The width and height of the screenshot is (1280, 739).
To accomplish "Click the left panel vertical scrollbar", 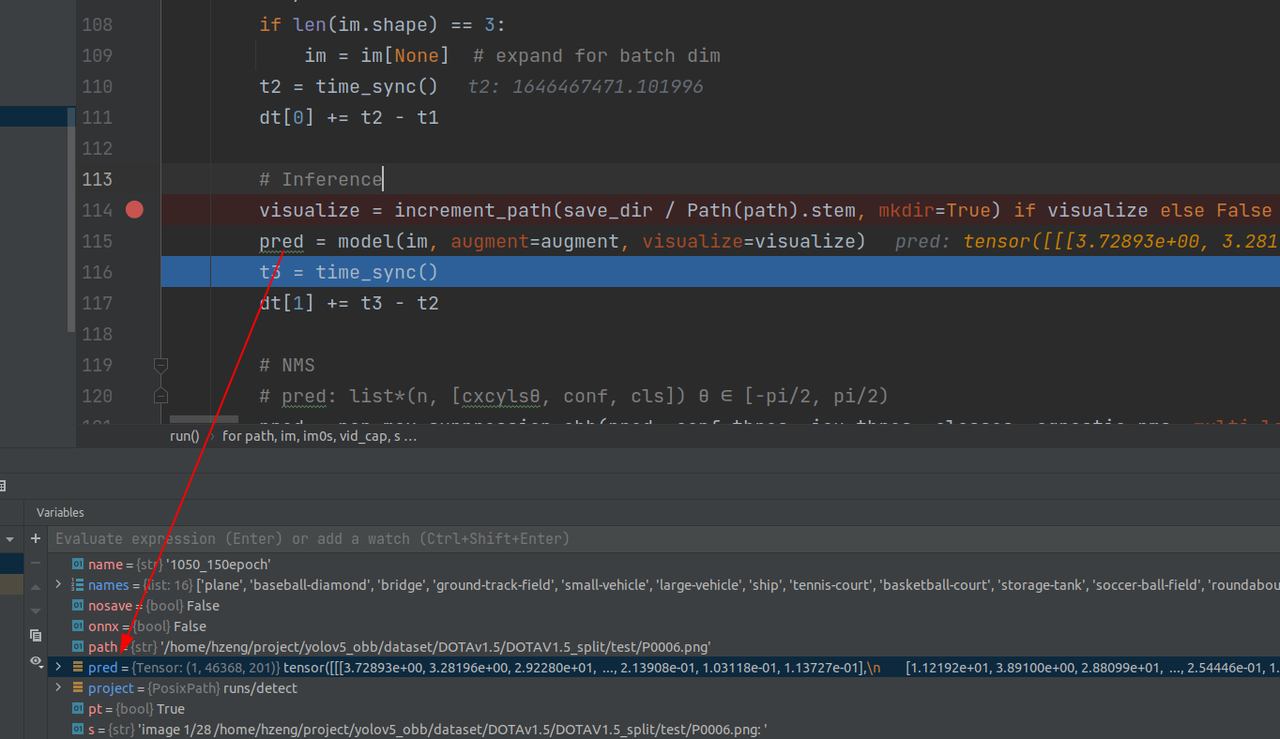I will [71, 220].
